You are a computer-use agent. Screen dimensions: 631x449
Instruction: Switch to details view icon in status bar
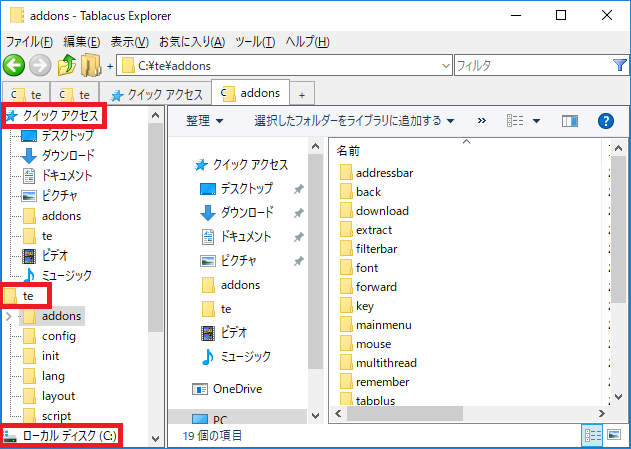tap(592, 435)
